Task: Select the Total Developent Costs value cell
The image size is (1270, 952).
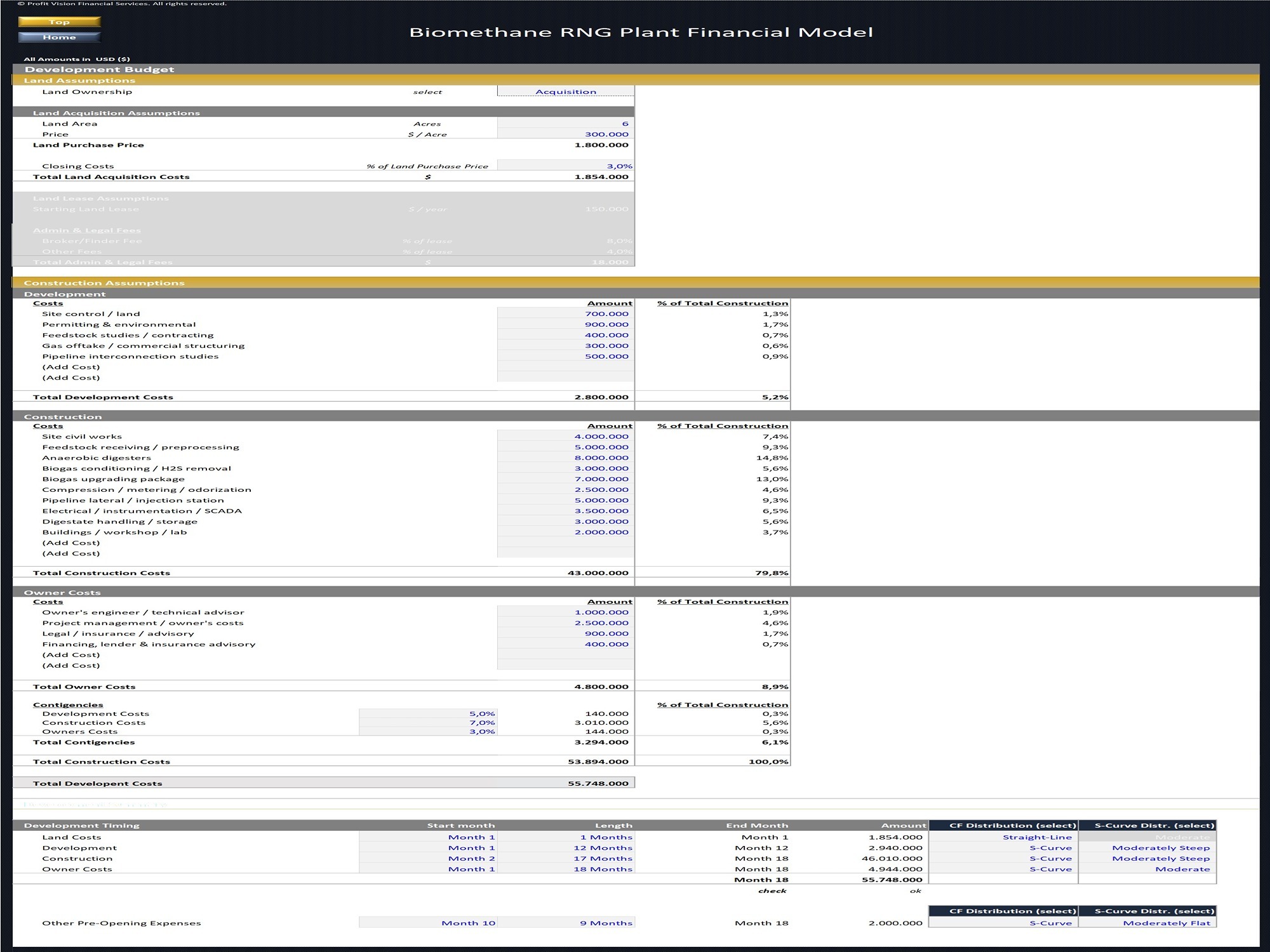Action: pos(566,783)
